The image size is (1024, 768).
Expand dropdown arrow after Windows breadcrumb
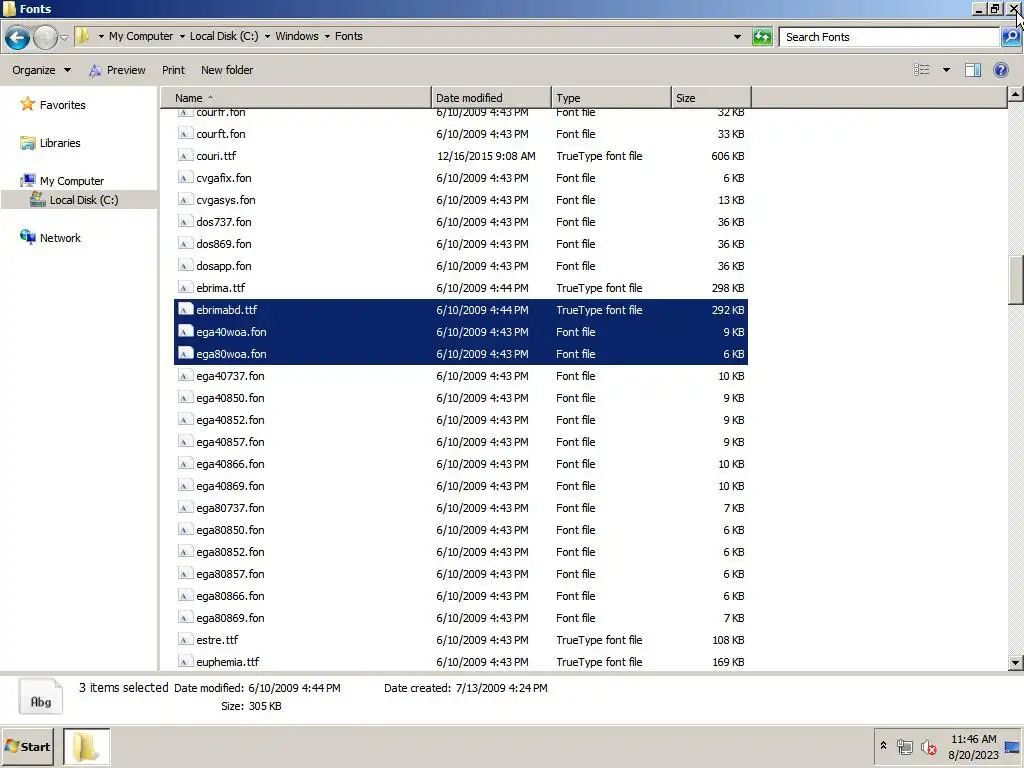[x=327, y=37]
